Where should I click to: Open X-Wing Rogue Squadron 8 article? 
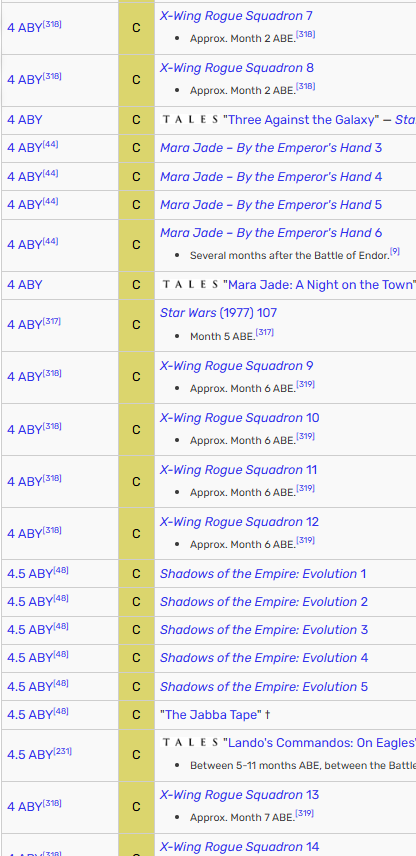pos(236,68)
